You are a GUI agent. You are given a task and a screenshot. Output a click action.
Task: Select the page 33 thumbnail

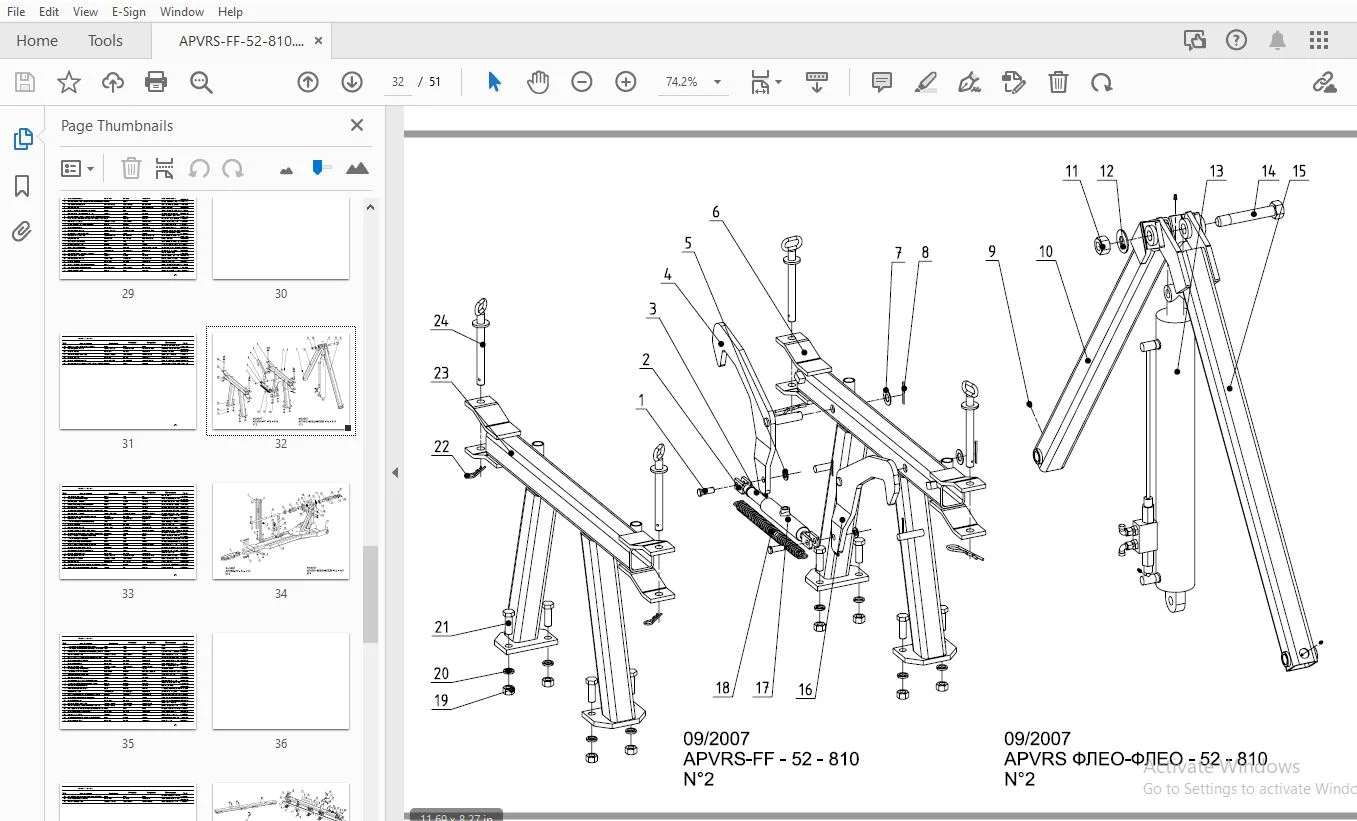[x=127, y=531]
